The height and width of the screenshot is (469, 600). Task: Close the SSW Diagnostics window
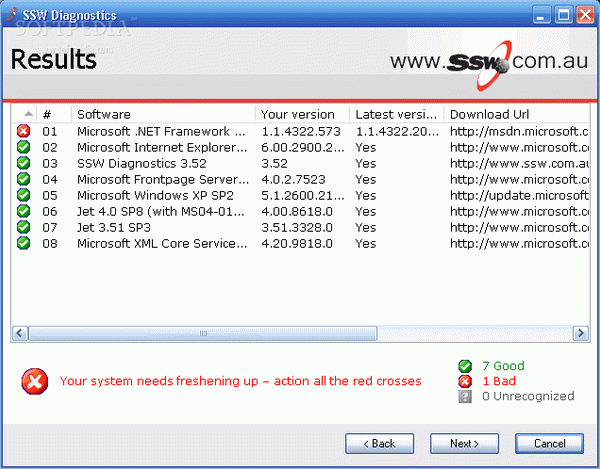[585, 15]
